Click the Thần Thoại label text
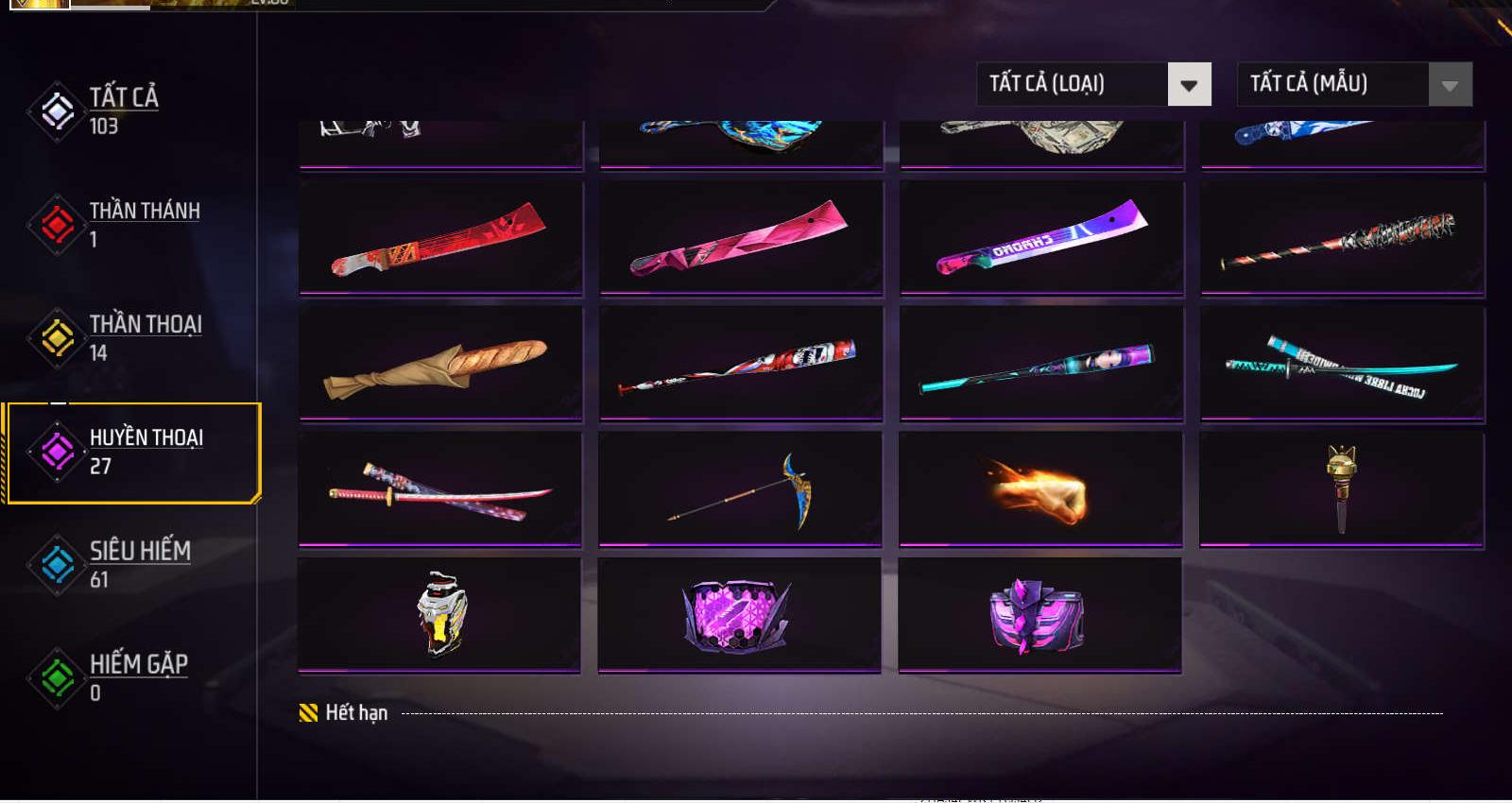1512x803 pixels. (146, 324)
